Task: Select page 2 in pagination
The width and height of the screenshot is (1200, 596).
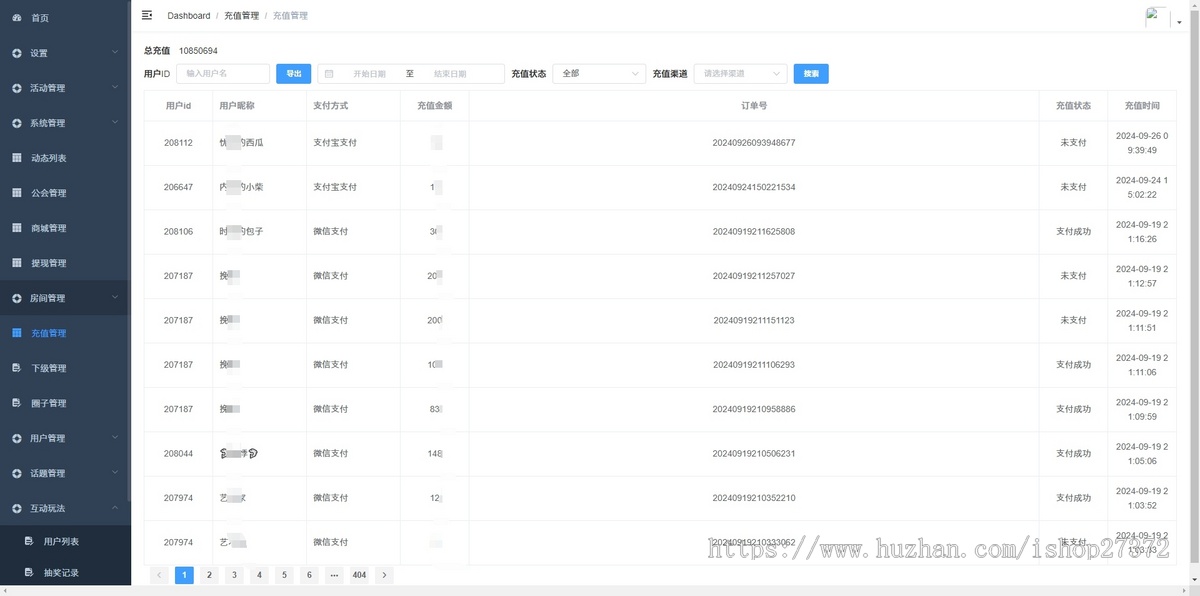Action: pos(209,575)
